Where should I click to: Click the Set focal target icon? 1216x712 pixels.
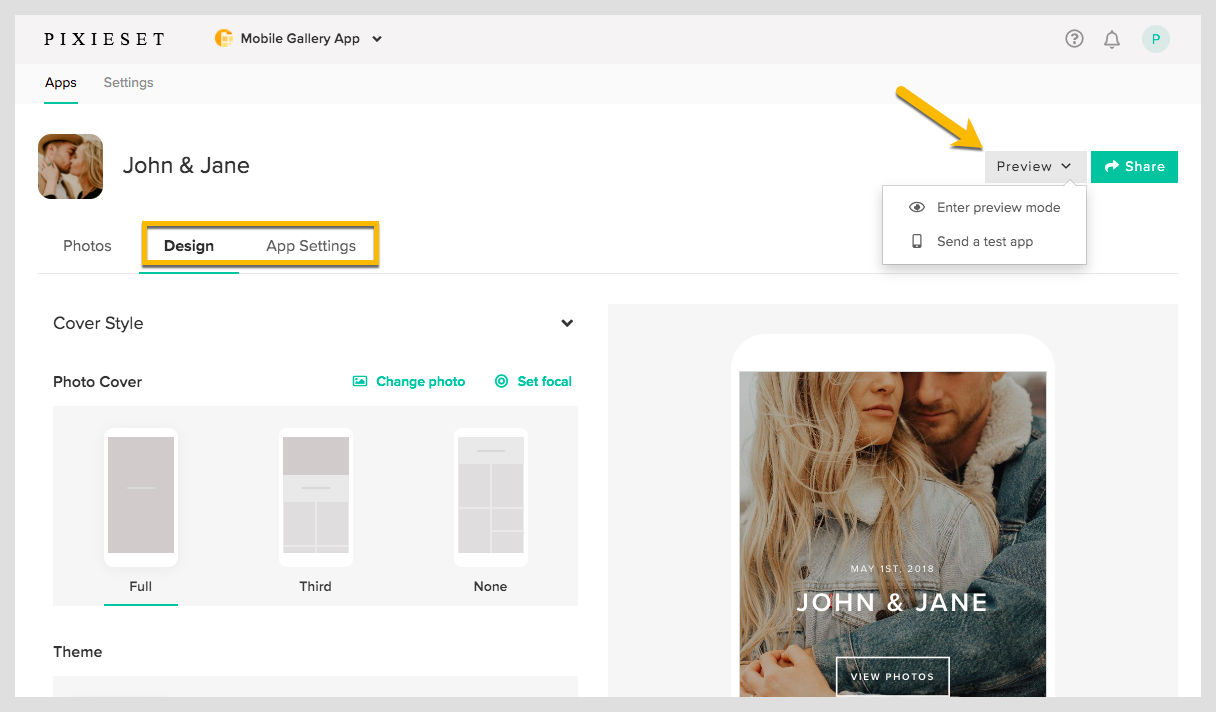502,381
